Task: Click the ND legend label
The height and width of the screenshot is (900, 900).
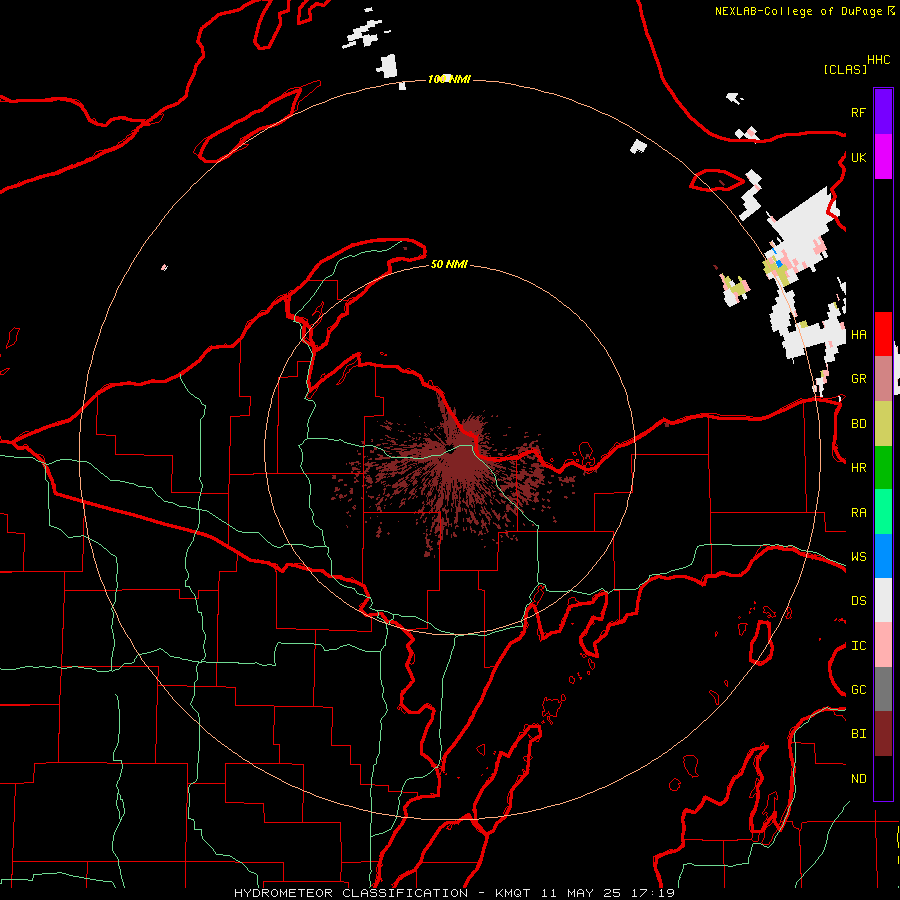Action: click(858, 779)
